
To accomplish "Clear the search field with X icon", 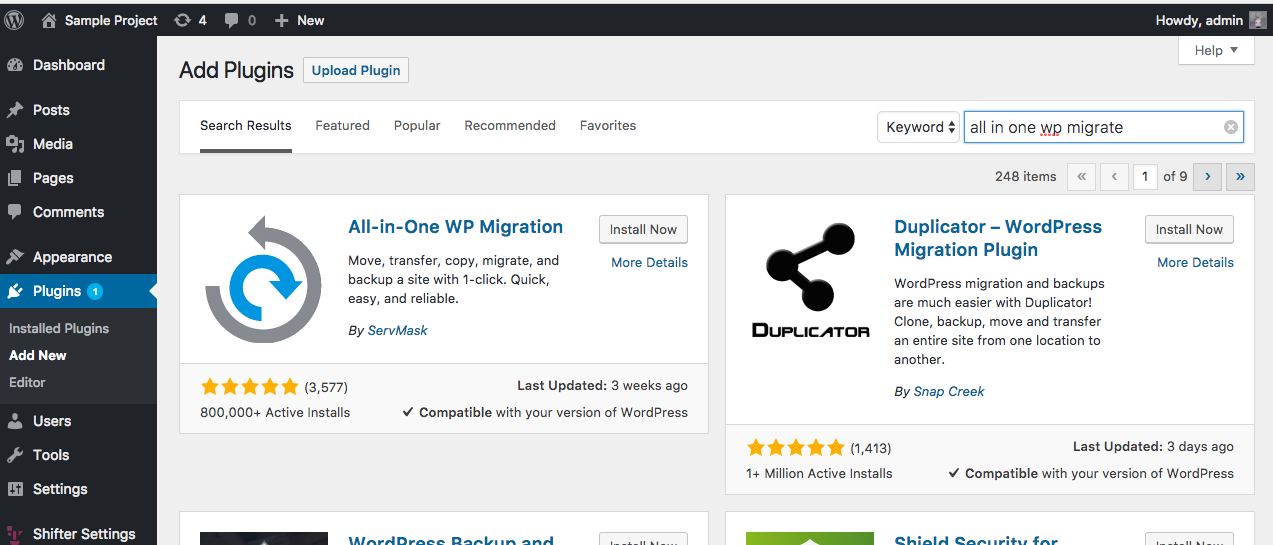I will click(1231, 127).
